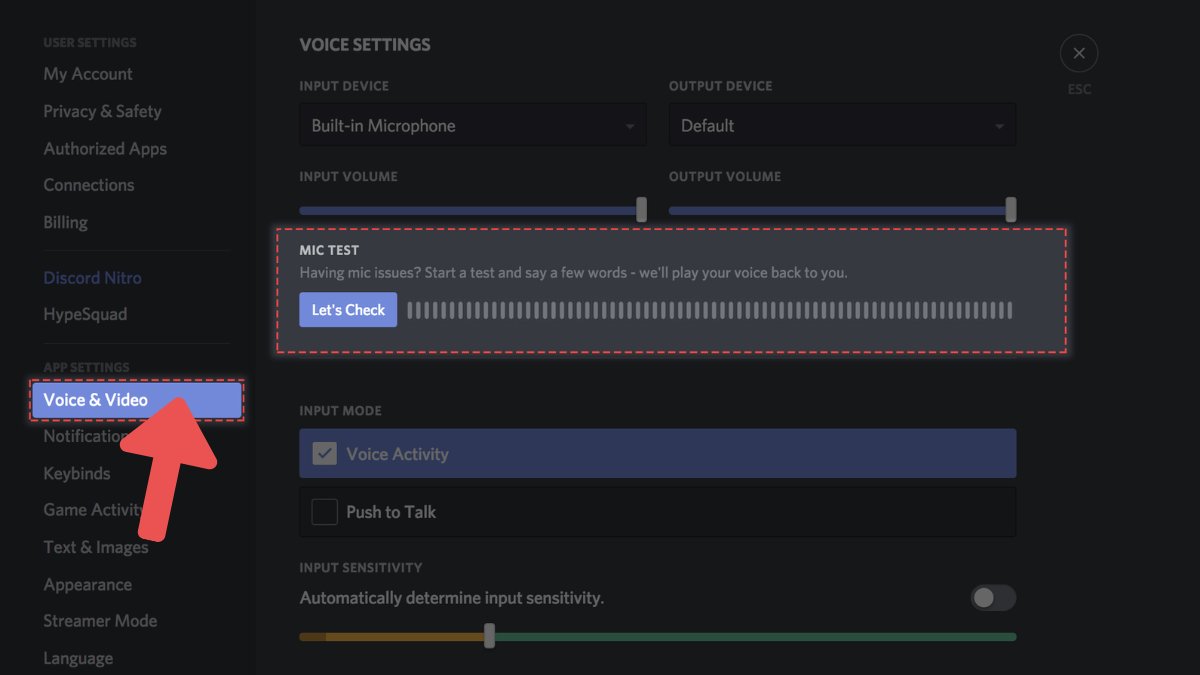Image resolution: width=1200 pixels, height=675 pixels.
Task: Click the Discord Nitro link
Action: (92, 278)
